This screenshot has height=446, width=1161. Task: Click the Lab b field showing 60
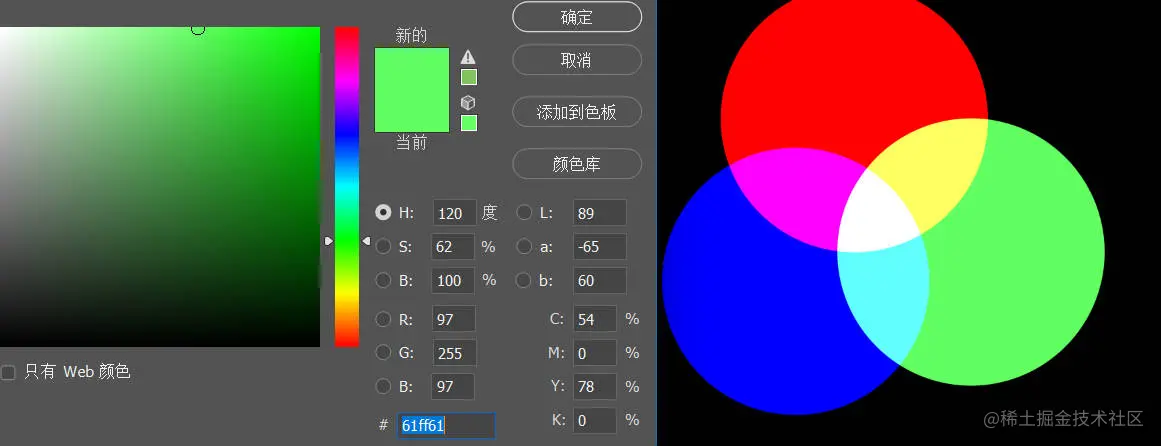pyautogui.click(x=600, y=281)
